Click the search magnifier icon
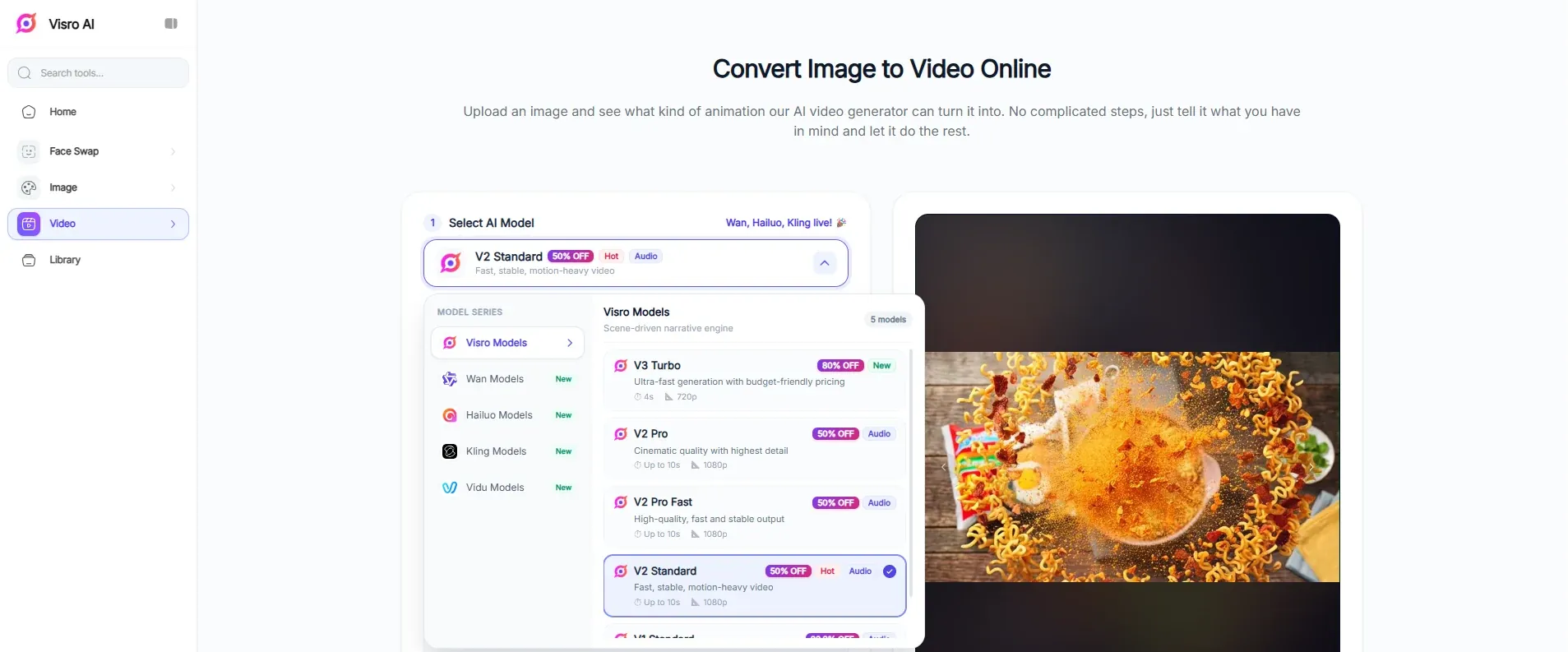The image size is (1568, 652). (25, 73)
